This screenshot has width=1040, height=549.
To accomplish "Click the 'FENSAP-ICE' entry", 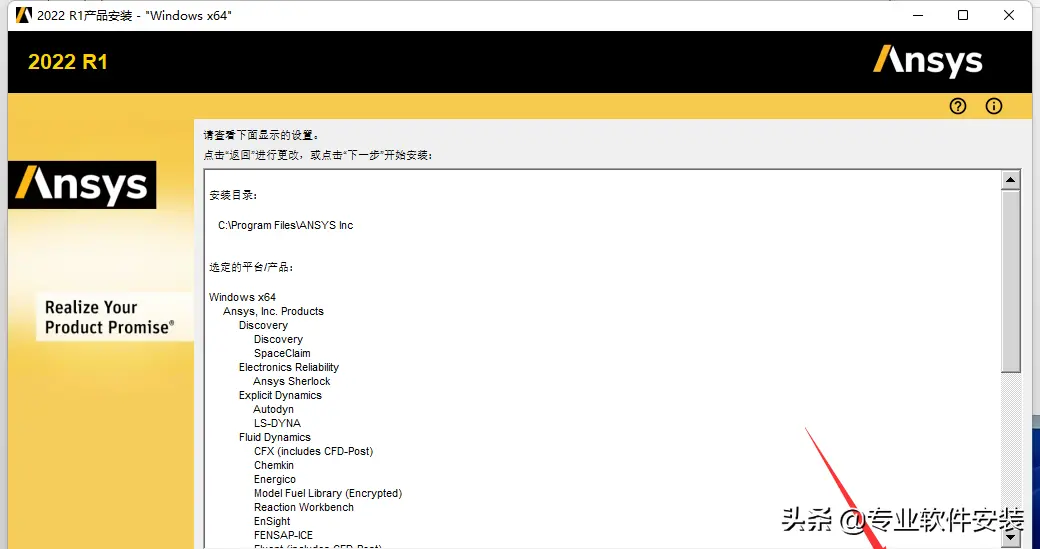I will coord(283,535).
